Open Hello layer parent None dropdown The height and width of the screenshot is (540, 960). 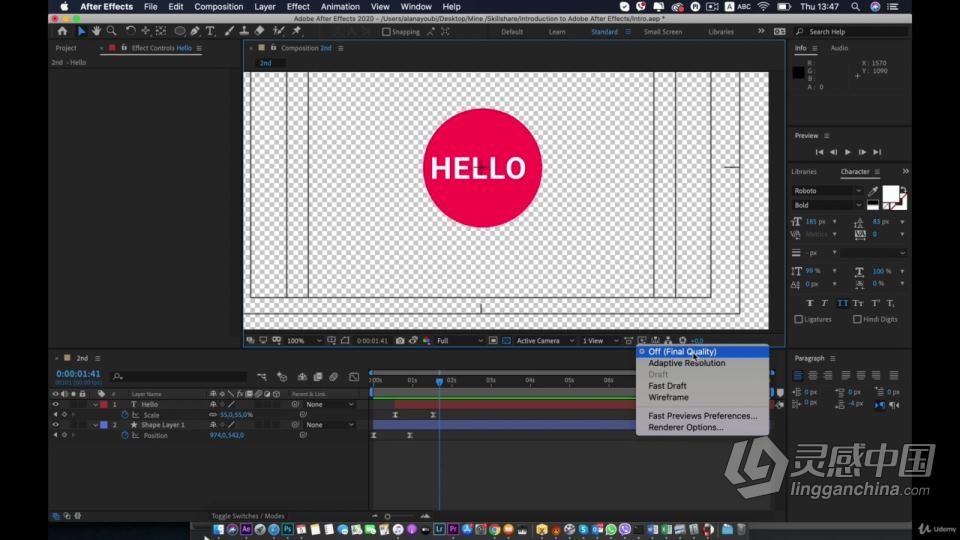[x=329, y=404]
